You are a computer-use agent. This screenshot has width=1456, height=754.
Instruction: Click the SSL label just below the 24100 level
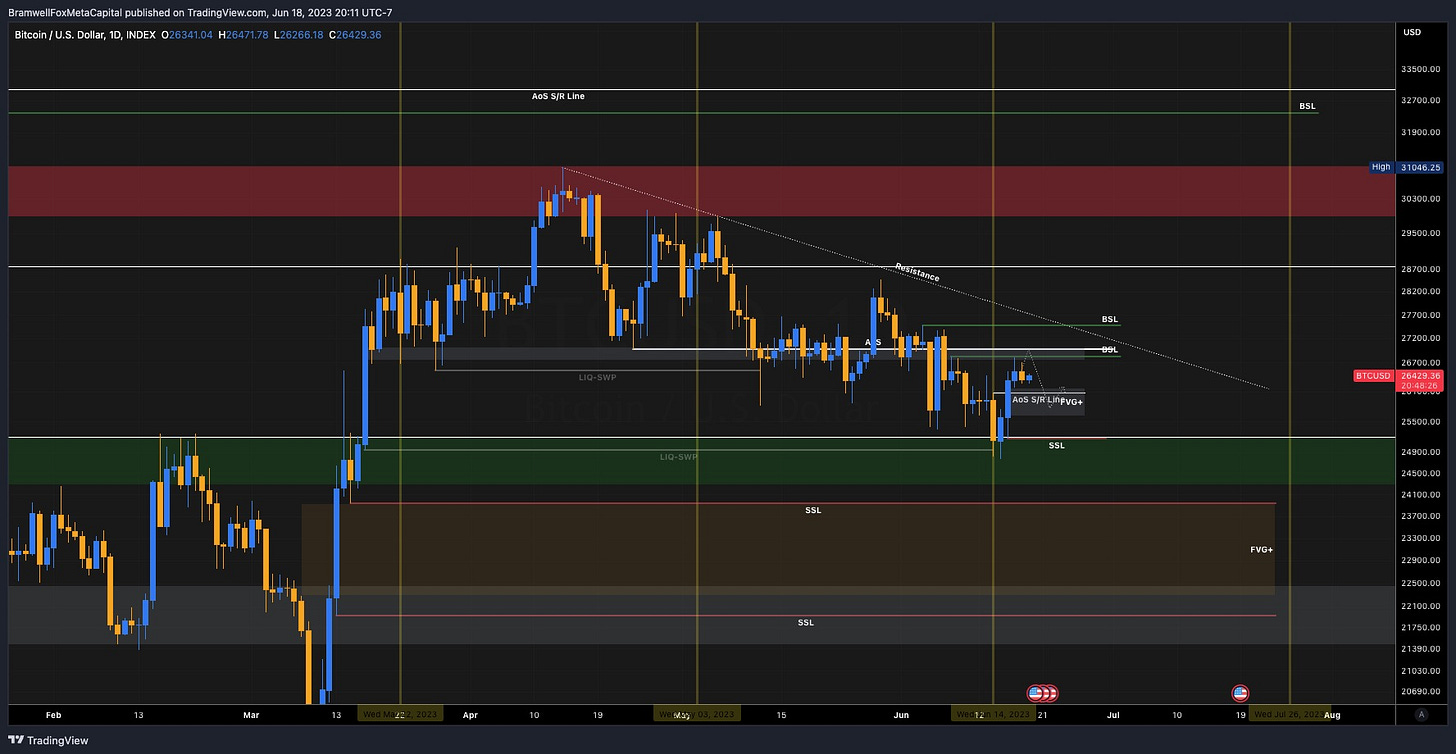[813, 510]
